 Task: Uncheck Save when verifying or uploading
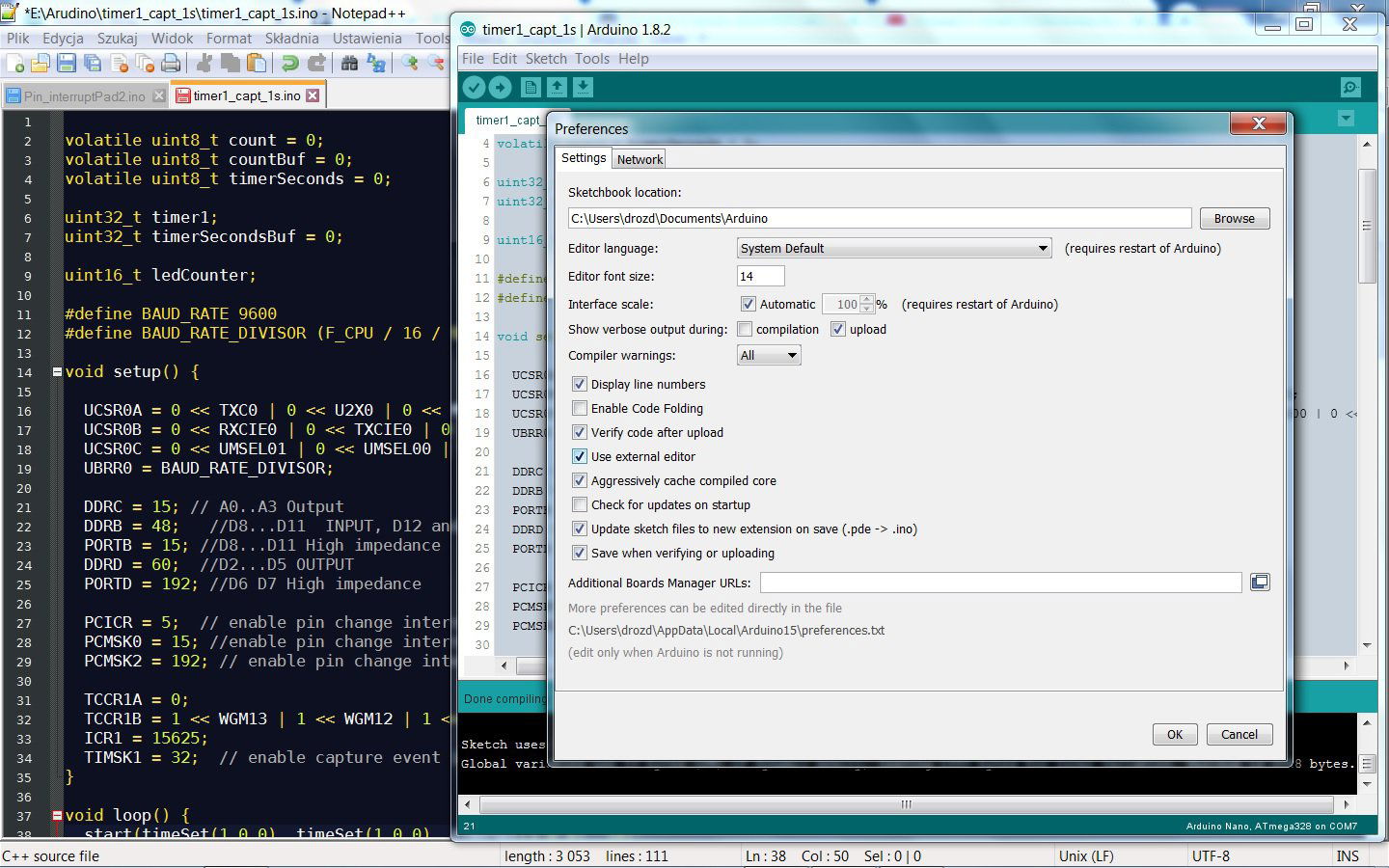pyautogui.click(x=580, y=553)
